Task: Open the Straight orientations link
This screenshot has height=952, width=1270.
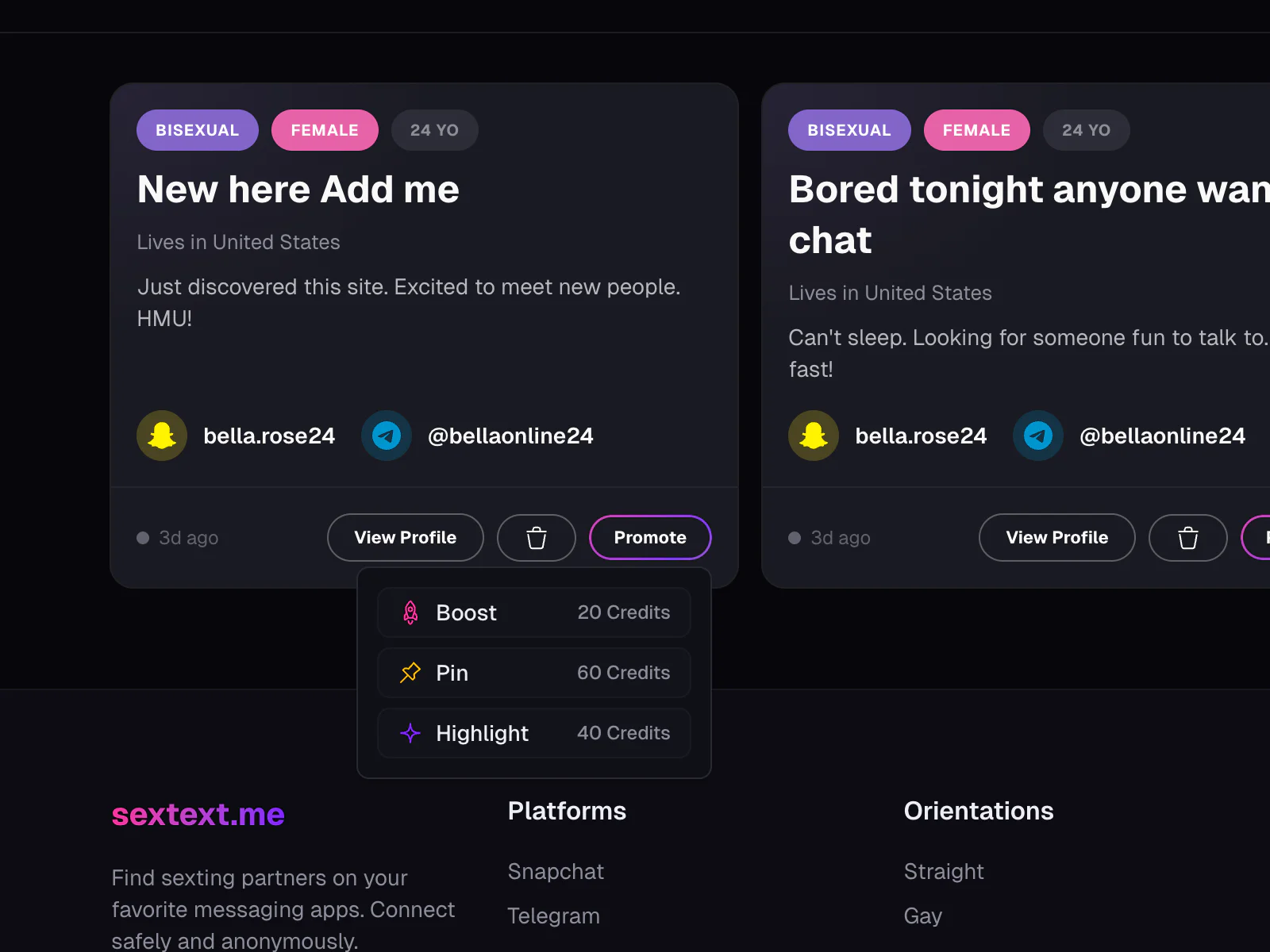Action: 944,870
